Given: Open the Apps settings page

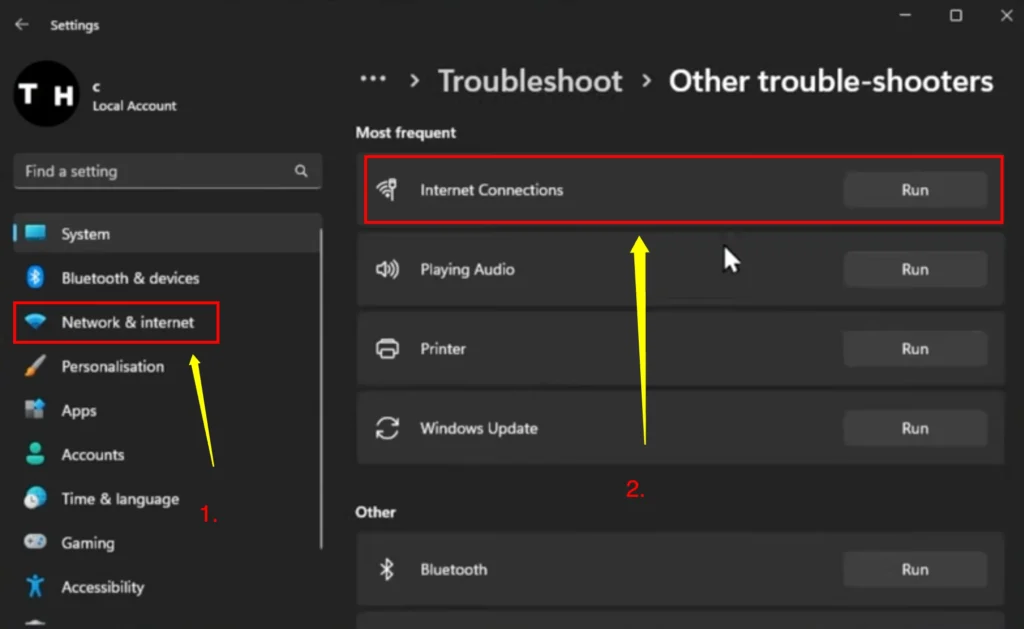Looking at the screenshot, I should click(x=167, y=410).
